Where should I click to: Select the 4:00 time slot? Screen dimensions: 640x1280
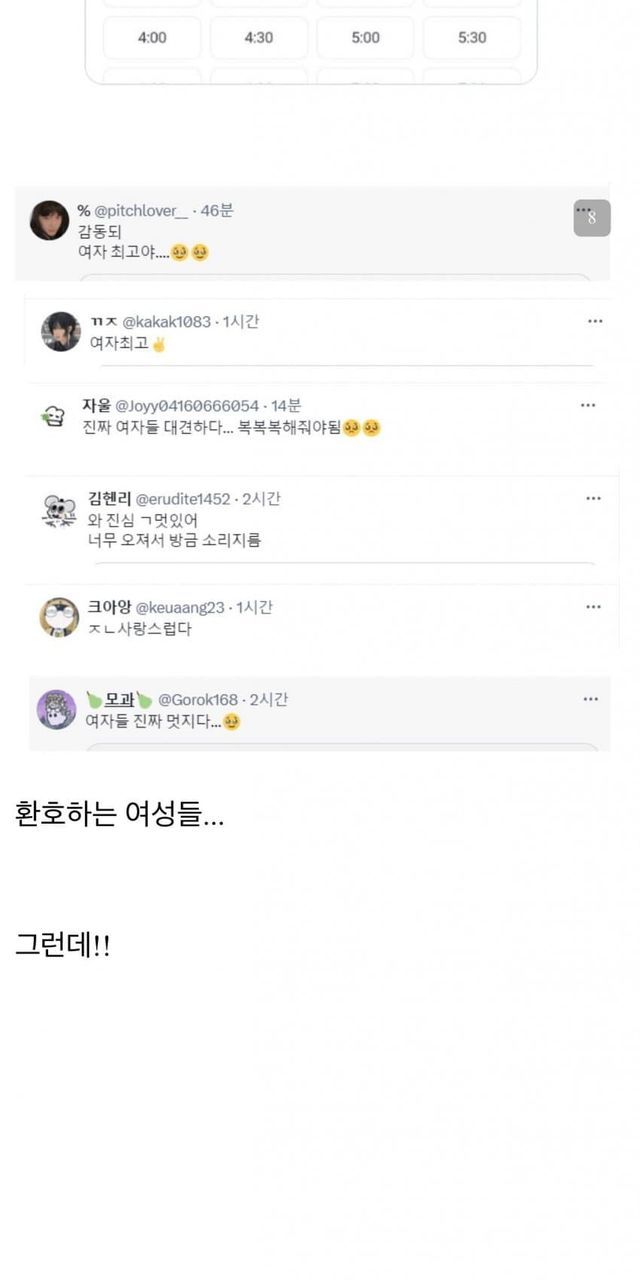point(152,38)
